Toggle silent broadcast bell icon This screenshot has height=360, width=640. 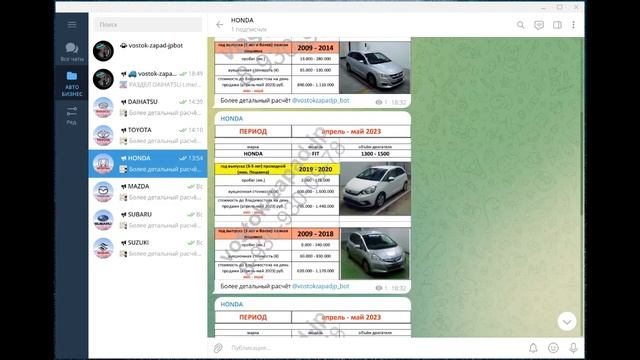(x=533, y=348)
